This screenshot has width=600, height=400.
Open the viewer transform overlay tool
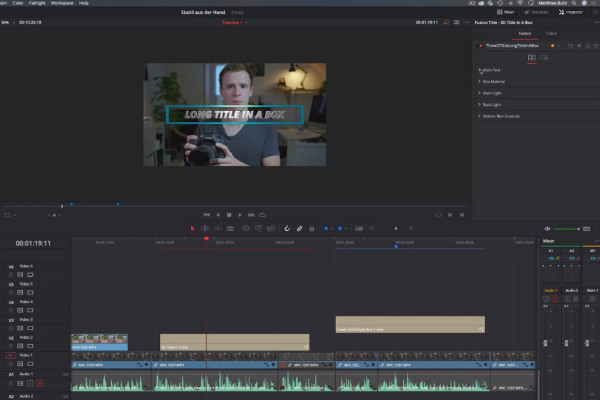point(8,215)
